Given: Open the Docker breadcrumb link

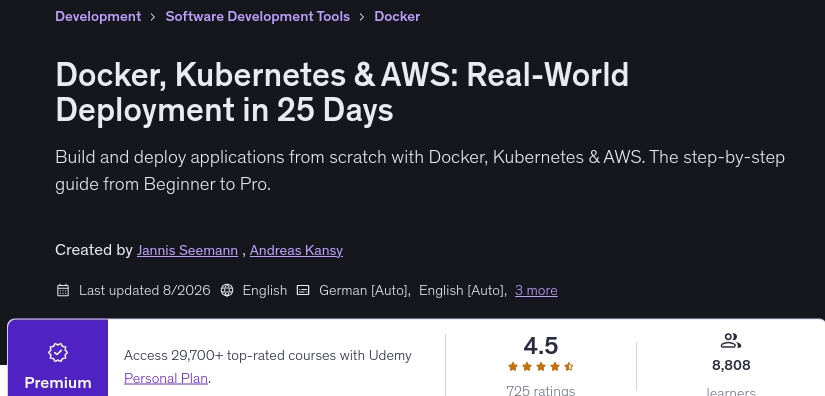Looking at the screenshot, I should click(x=397, y=16).
